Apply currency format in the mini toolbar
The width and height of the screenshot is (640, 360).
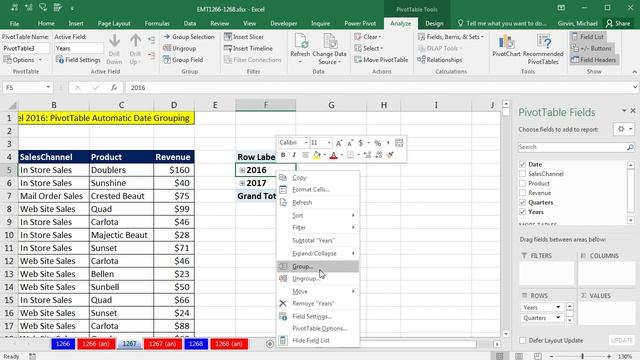coord(360,143)
